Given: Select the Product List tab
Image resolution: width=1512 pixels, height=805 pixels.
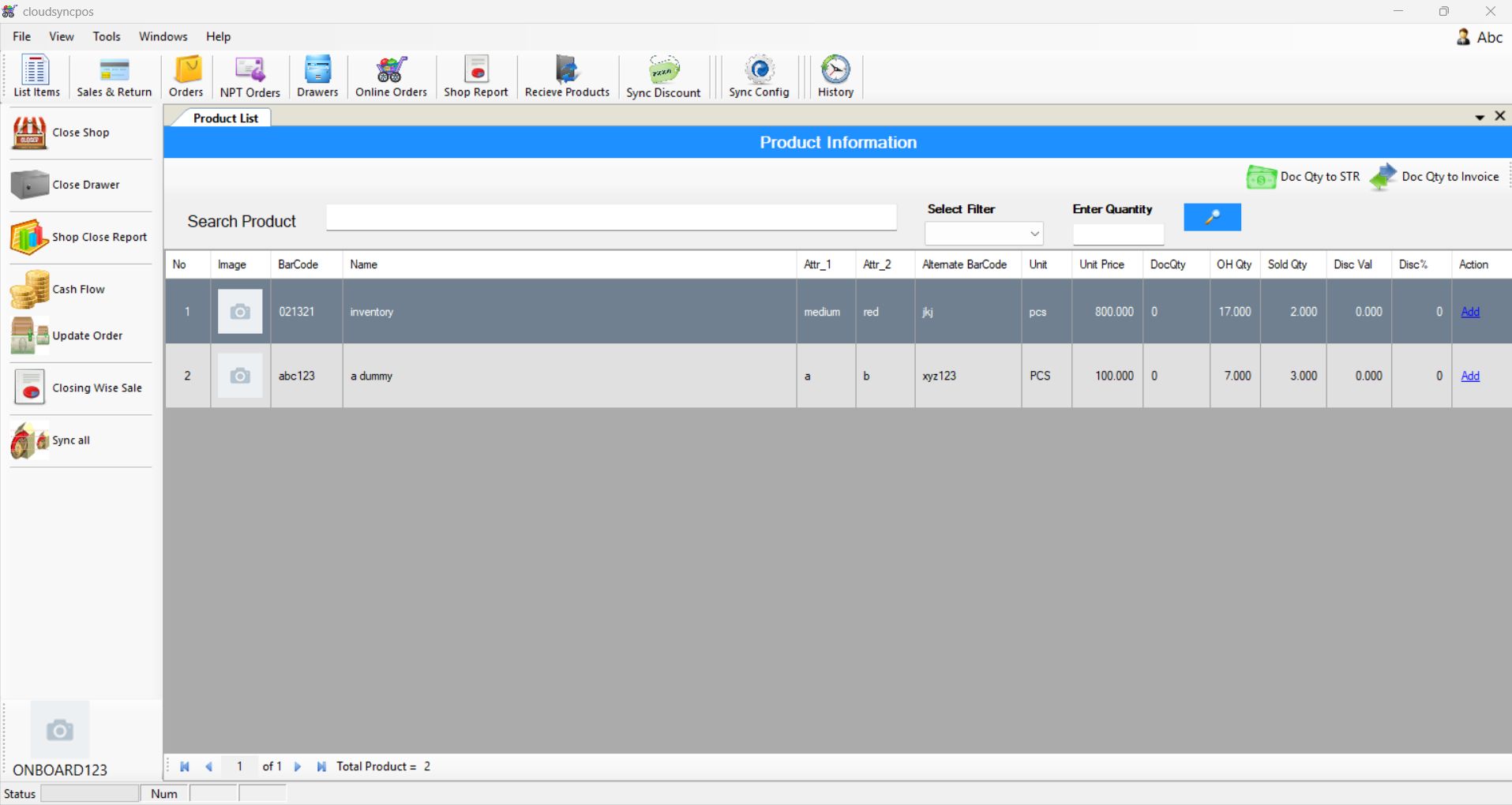Looking at the screenshot, I should (x=225, y=118).
